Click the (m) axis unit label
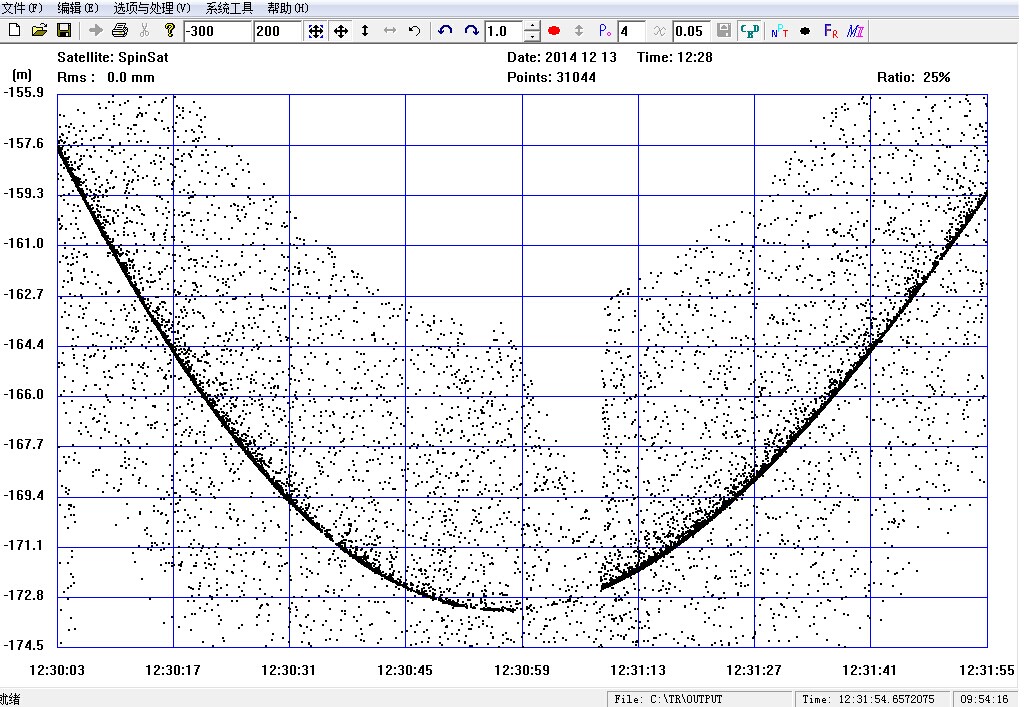 [22, 75]
